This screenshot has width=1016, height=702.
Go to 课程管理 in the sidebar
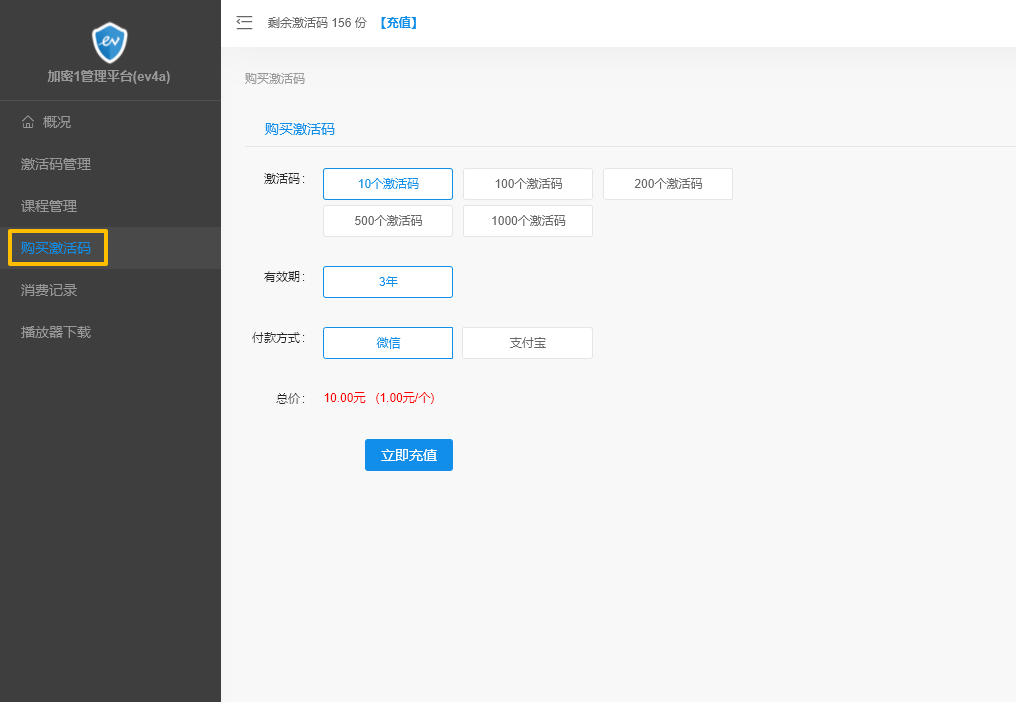click(49, 206)
